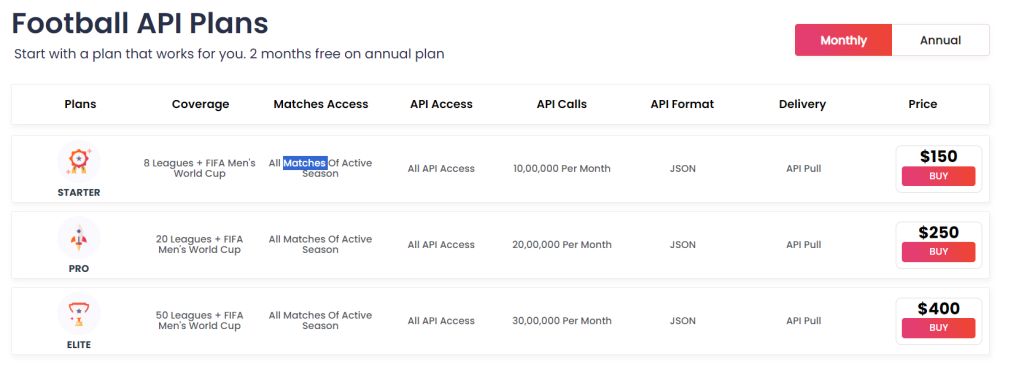The width and height of the screenshot is (1024, 388).
Task: Buy the $250 Pro plan
Action: click(x=938, y=252)
